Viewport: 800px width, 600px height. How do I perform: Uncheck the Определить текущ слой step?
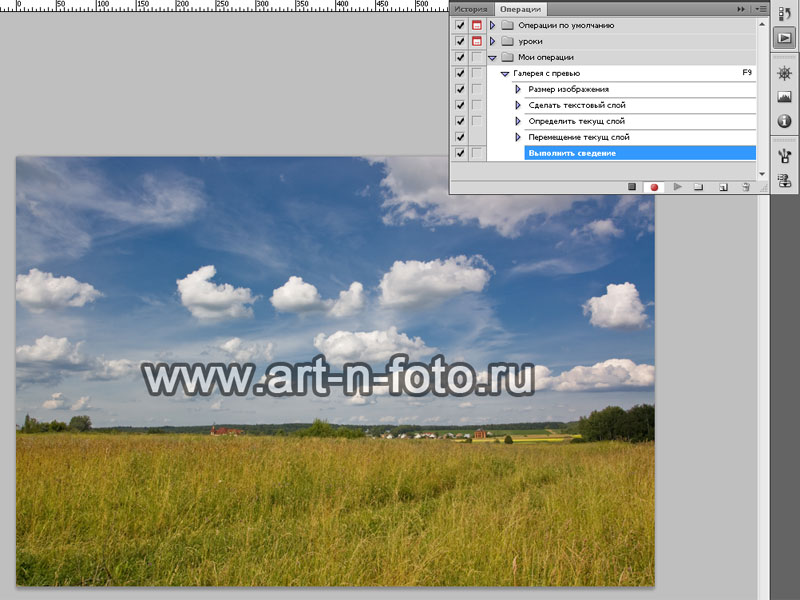pos(460,121)
